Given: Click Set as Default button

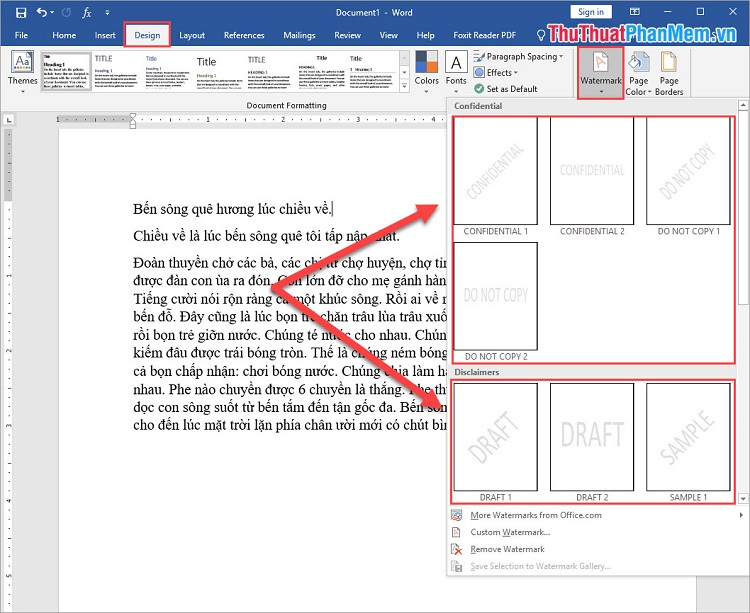Looking at the screenshot, I should (x=506, y=88).
